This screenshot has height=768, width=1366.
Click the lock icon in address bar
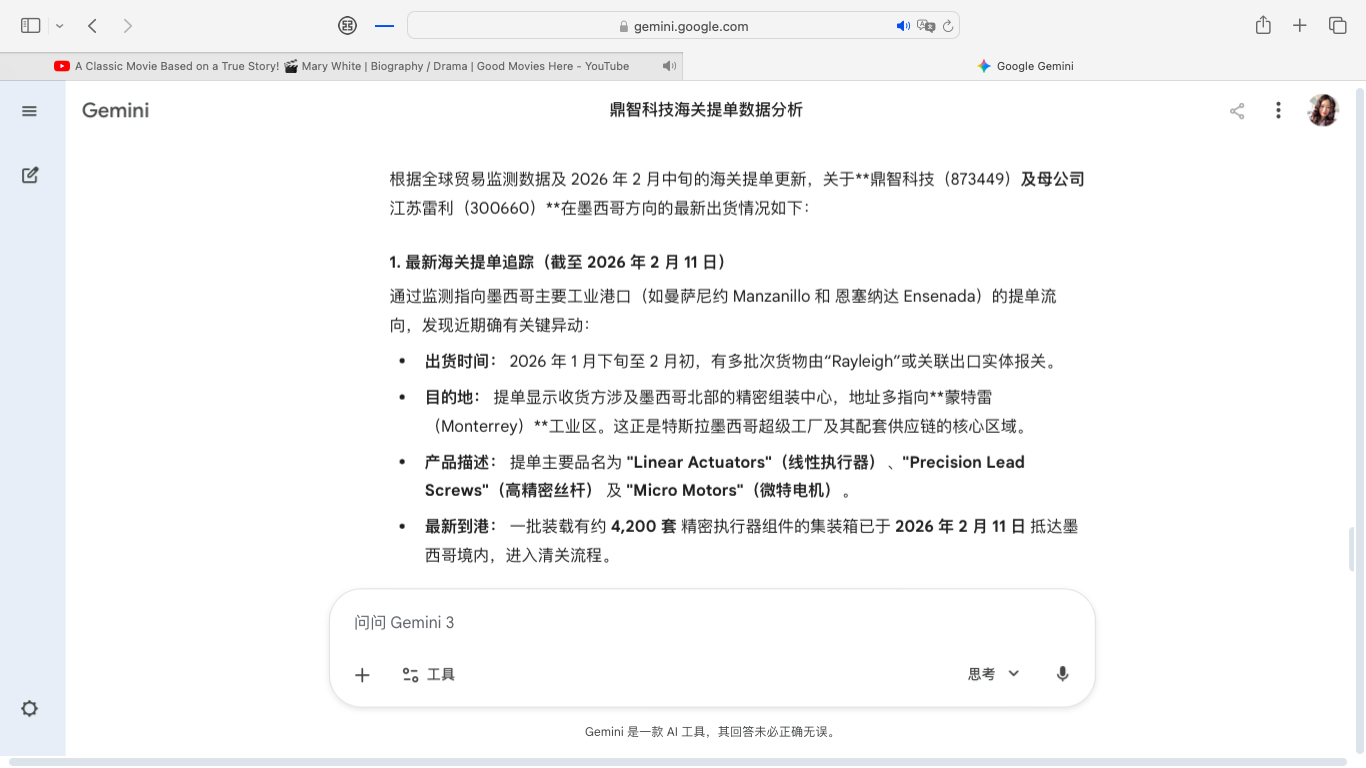(624, 27)
